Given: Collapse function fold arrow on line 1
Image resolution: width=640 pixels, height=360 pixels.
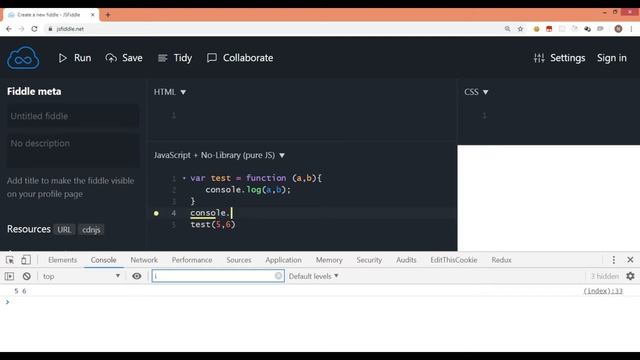Looking at the screenshot, I should [184, 178].
